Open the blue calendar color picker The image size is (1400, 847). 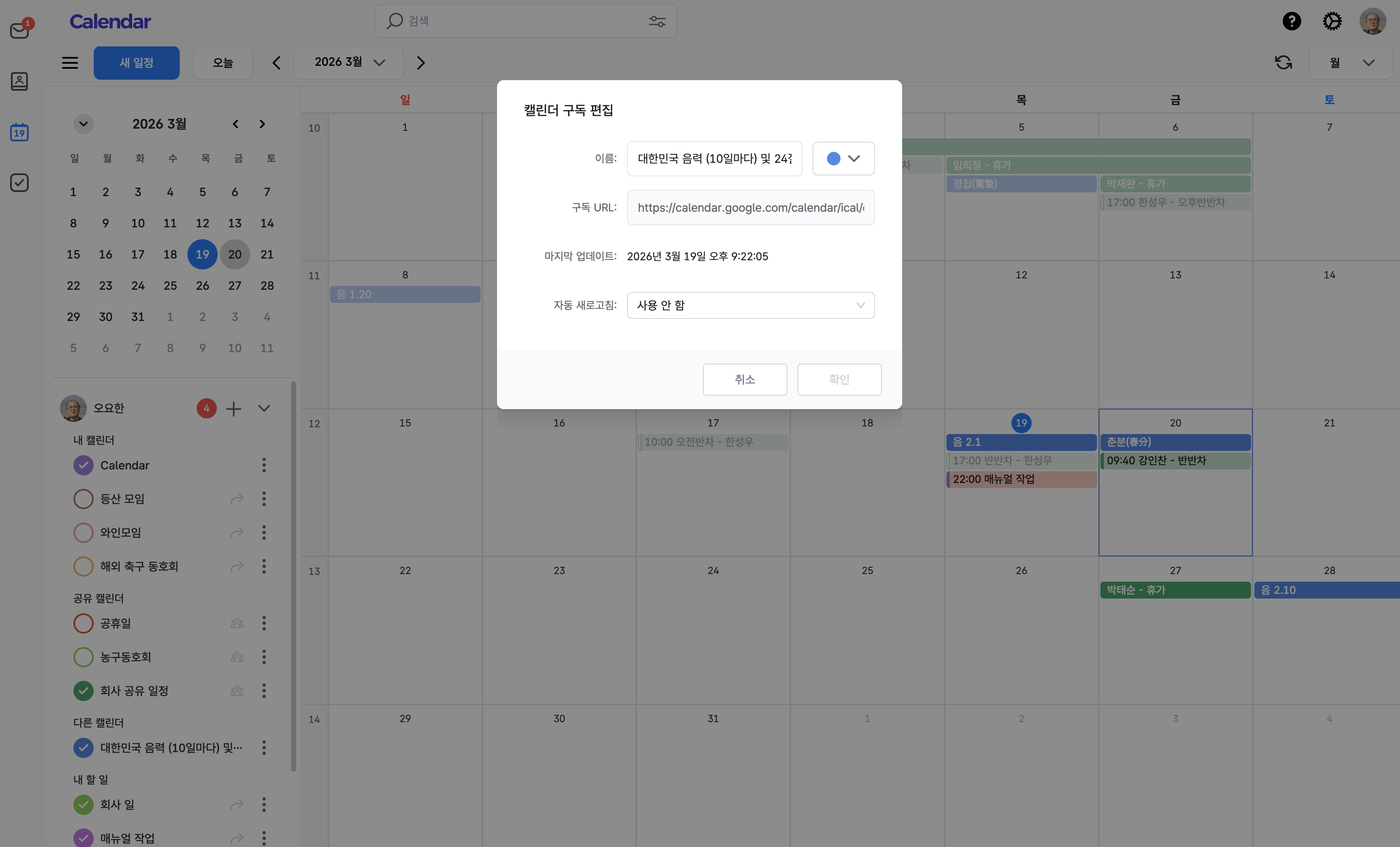[843, 159]
